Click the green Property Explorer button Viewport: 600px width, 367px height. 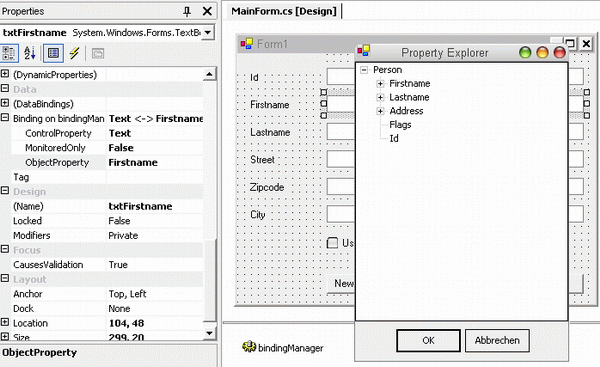point(525,52)
